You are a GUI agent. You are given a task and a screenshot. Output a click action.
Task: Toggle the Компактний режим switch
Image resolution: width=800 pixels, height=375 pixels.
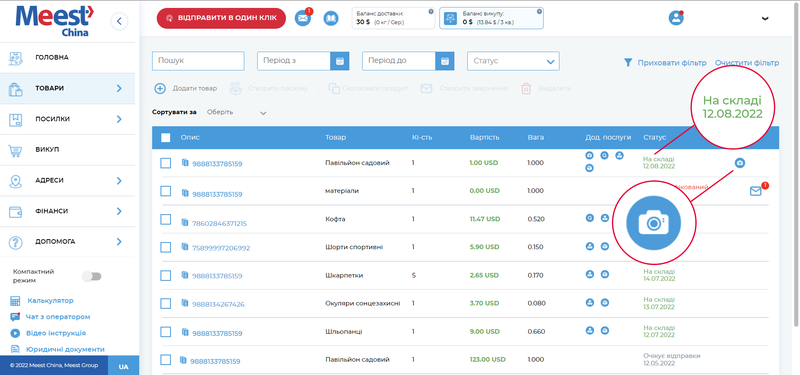click(92, 276)
